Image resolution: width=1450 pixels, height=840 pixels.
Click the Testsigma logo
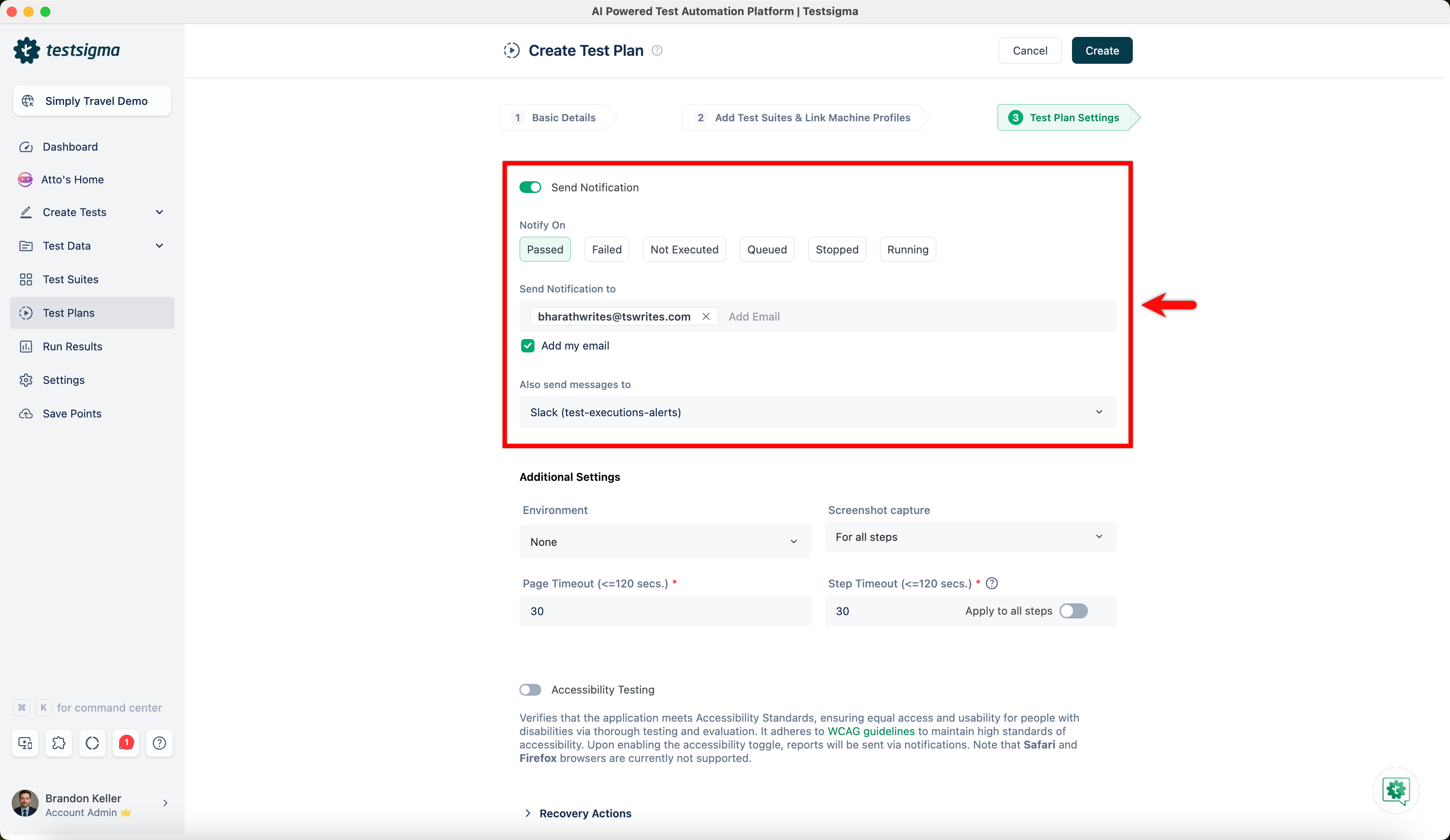point(67,50)
